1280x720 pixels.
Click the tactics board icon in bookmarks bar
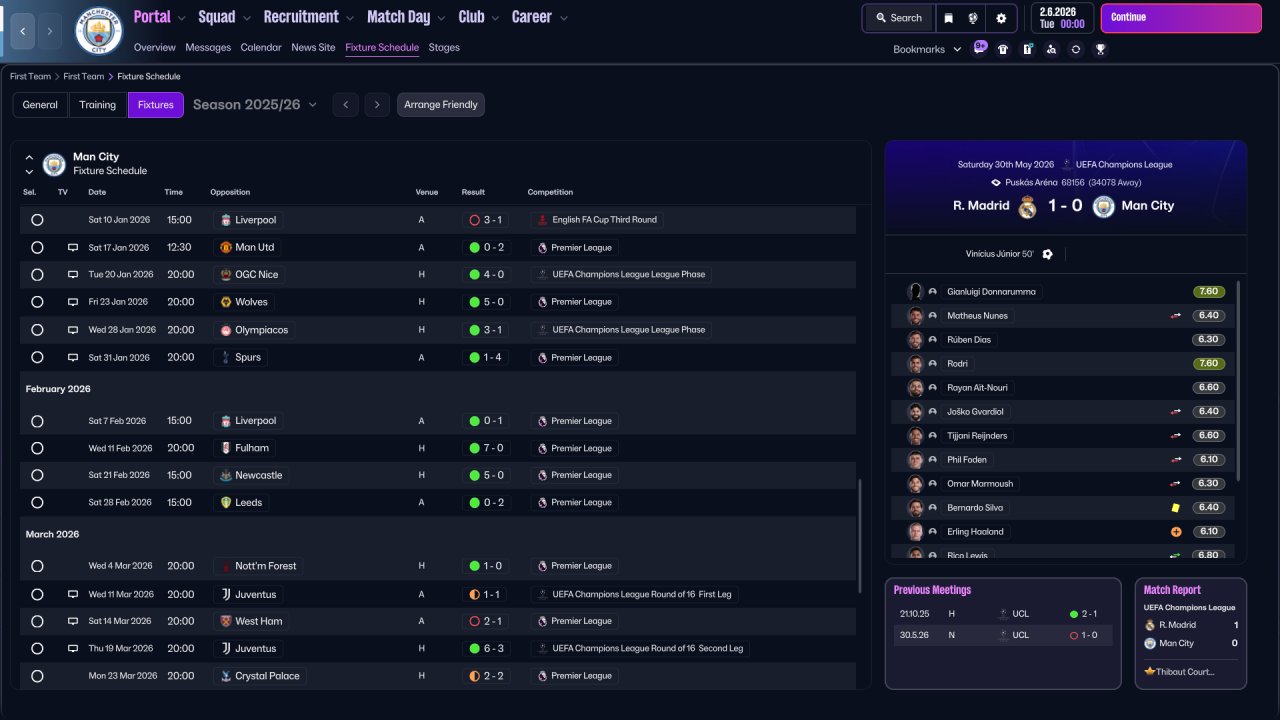coord(1027,49)
